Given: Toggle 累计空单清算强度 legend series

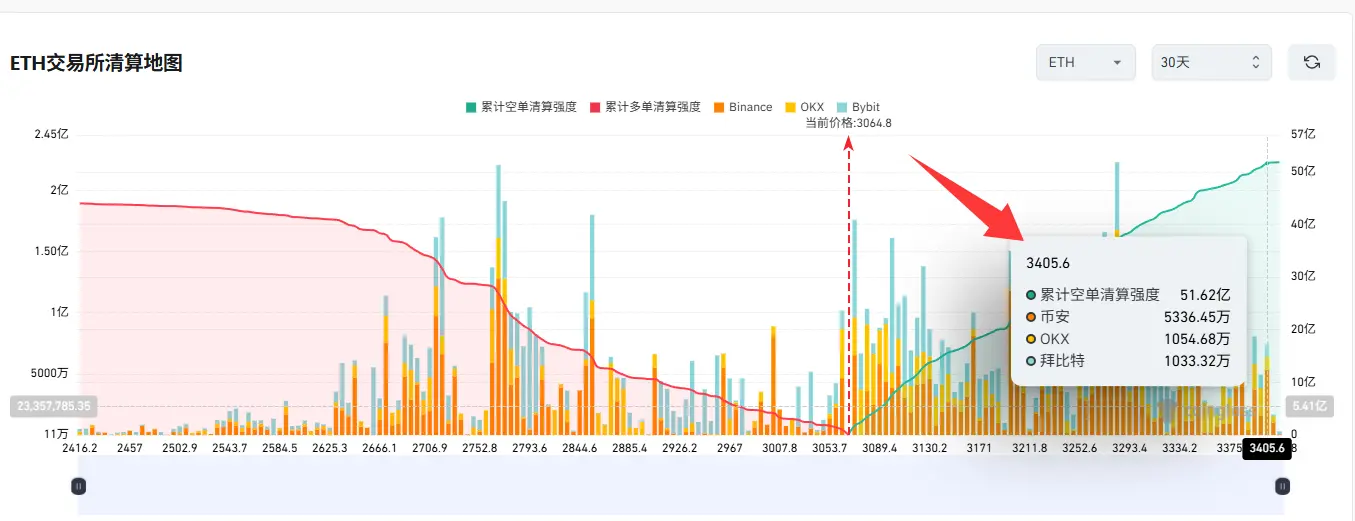Looking at the screenshot, I should (x=521, y=107).
